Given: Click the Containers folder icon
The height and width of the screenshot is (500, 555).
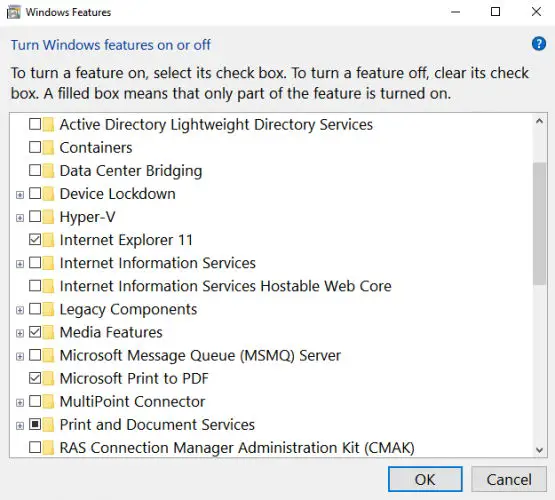Looking at the screenshot, I should pyautogui.click(x=48, y=148).
